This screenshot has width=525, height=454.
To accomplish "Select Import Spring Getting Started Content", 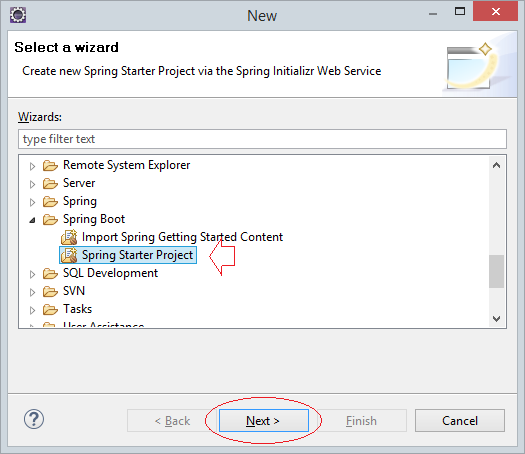I will pos(182,237).
